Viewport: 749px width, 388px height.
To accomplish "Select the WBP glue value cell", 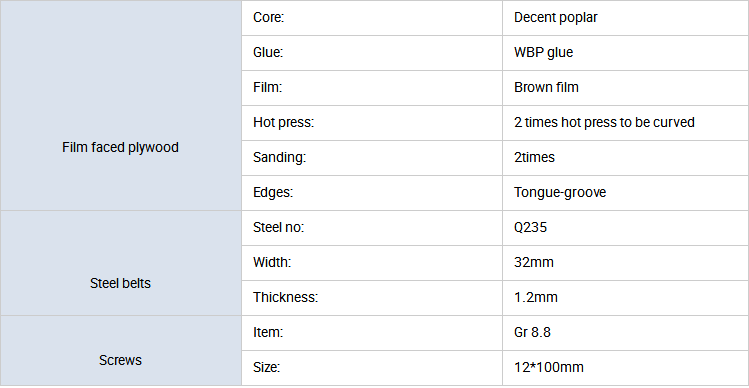I will pos(625,53).
